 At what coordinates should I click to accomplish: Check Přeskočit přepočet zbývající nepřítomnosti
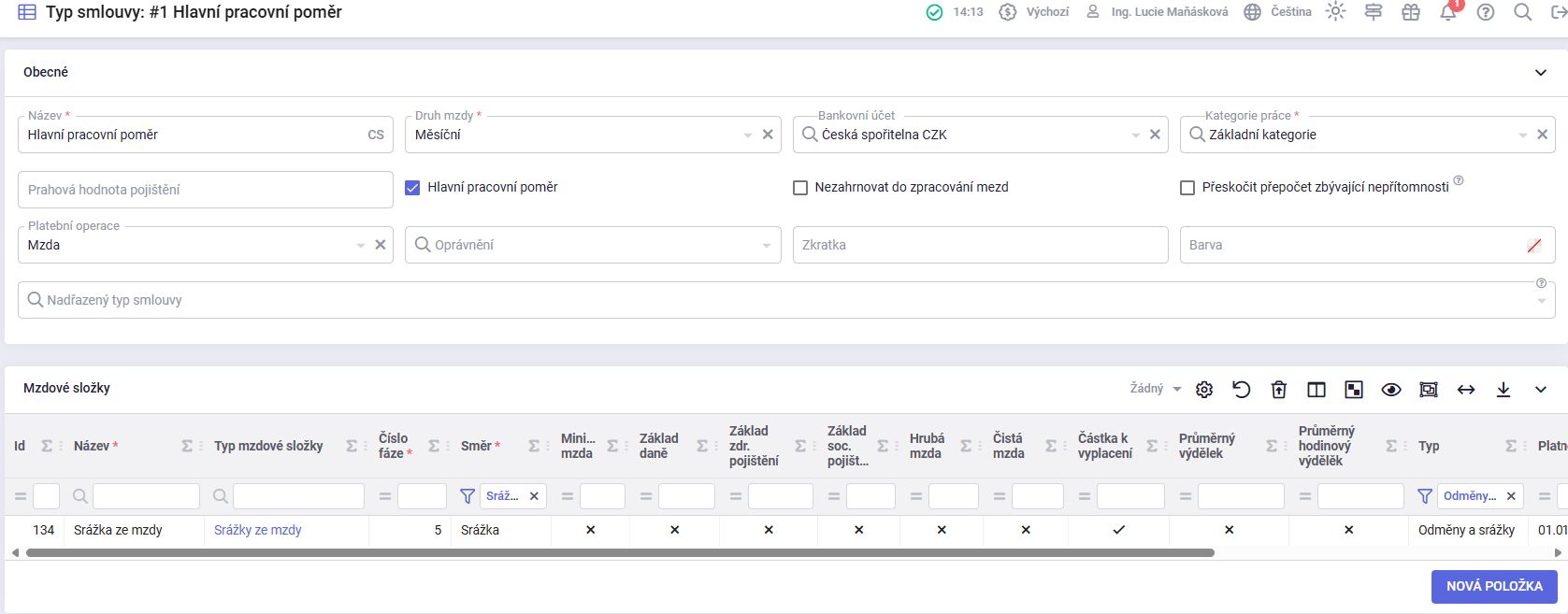click(x=1187, y=188)
